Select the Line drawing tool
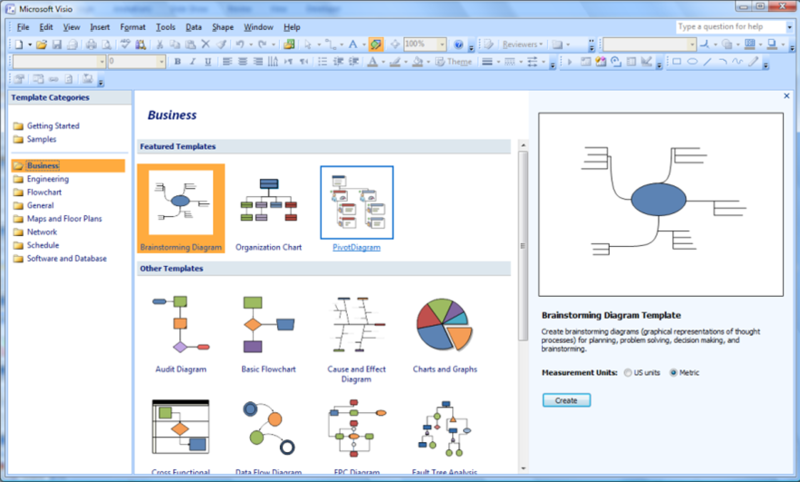Screen dimensions: 800x482 [x=707, y=62]
